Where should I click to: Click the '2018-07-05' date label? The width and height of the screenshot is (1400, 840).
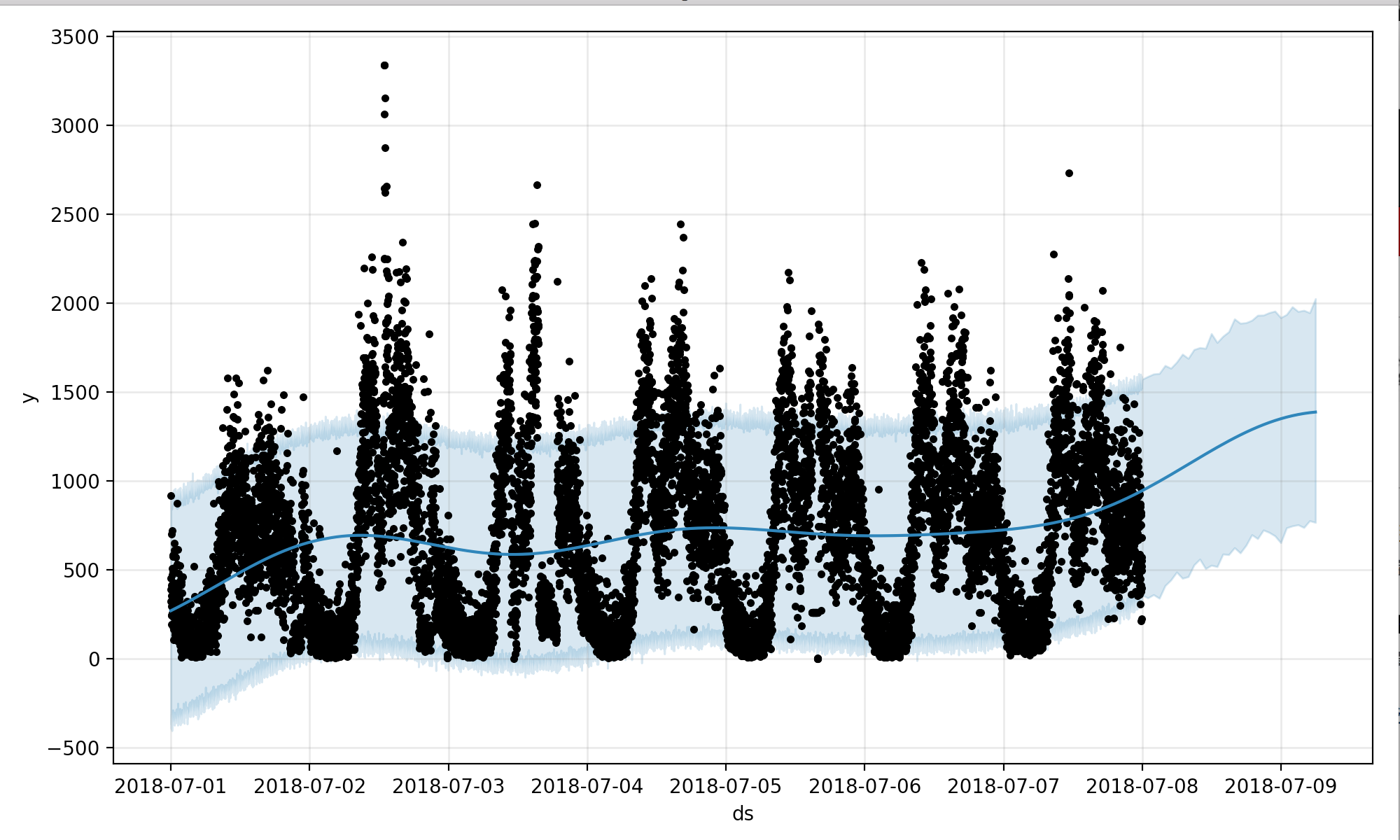coord(725,786)
